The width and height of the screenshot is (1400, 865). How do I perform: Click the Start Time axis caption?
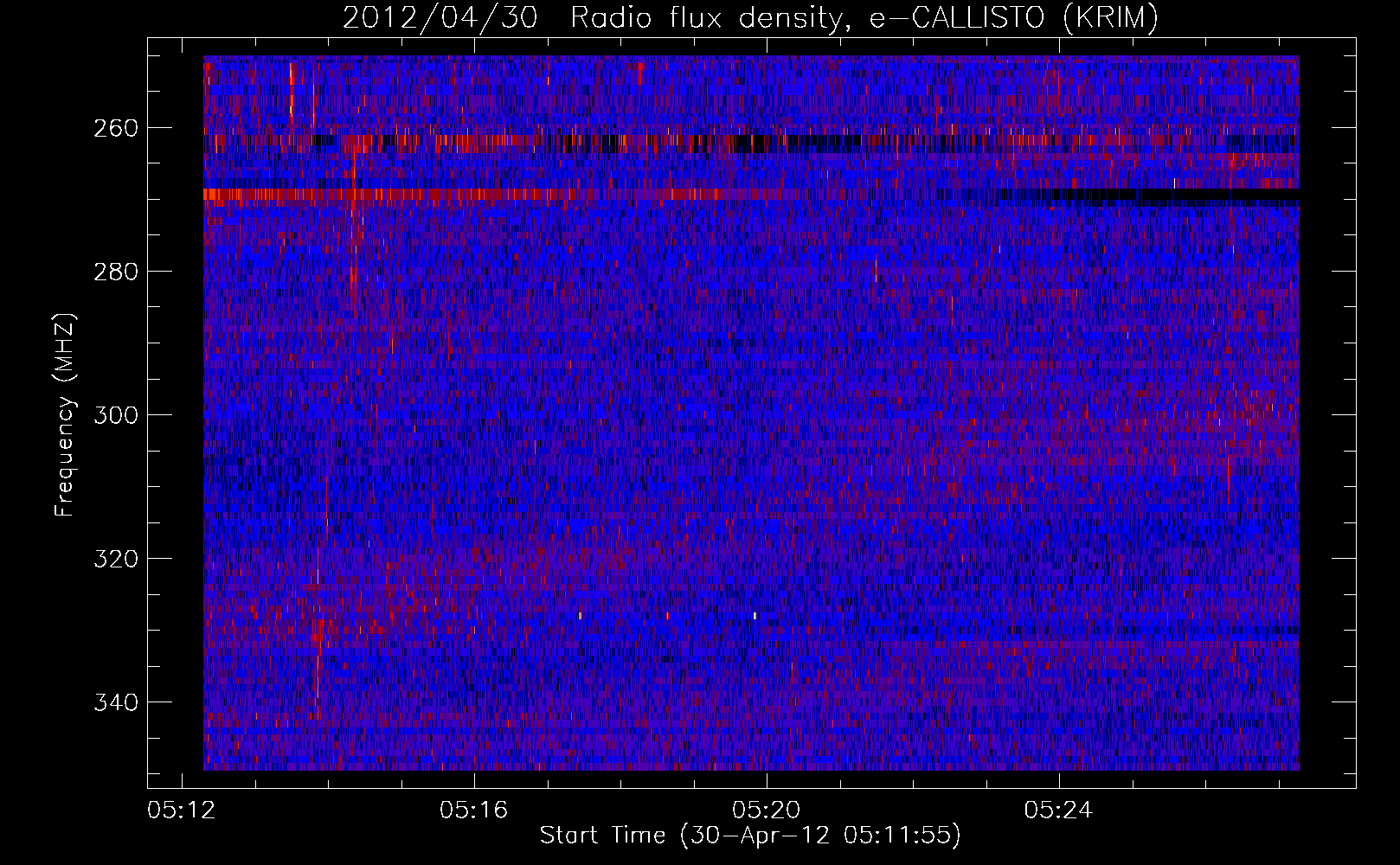coord(750,836)
